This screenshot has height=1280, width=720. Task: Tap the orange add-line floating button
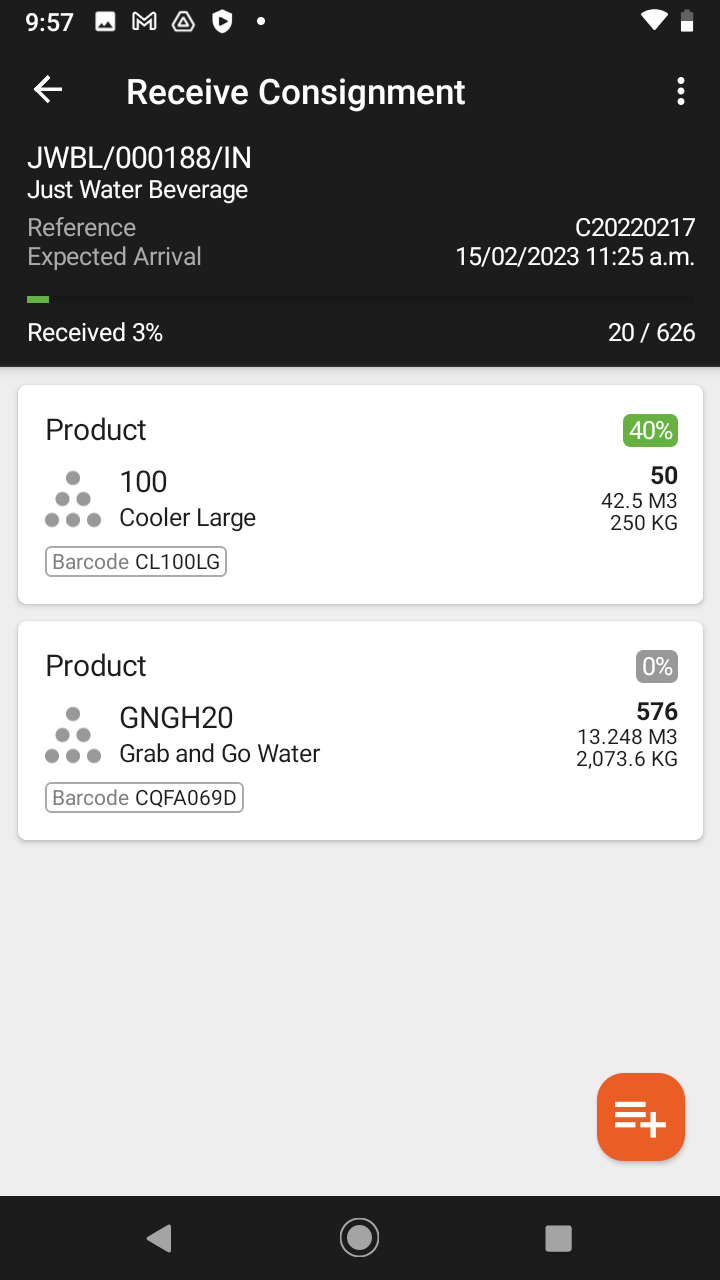pyautogui.click(x=641, y=1117)
